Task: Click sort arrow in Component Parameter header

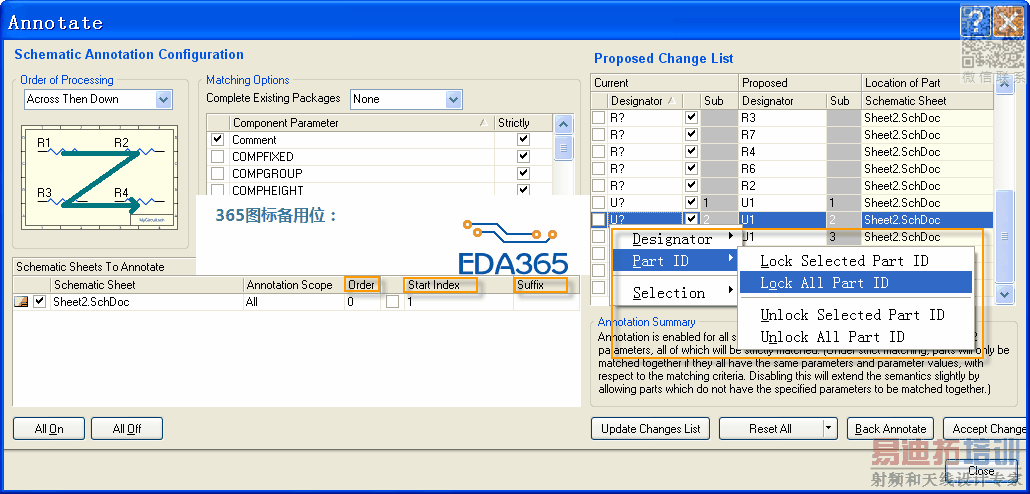Action: coord(484,123)
